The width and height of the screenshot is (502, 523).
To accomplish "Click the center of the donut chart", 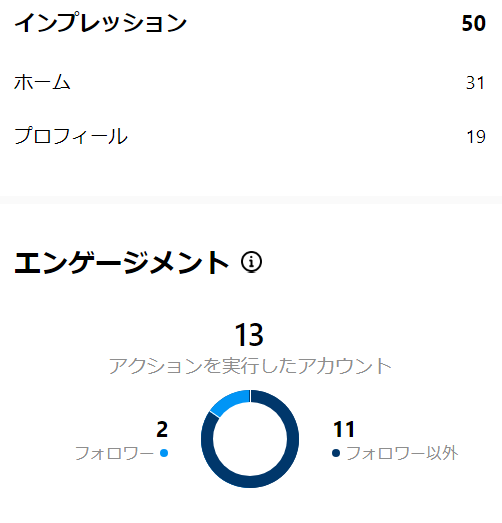I will pos(250,439).
